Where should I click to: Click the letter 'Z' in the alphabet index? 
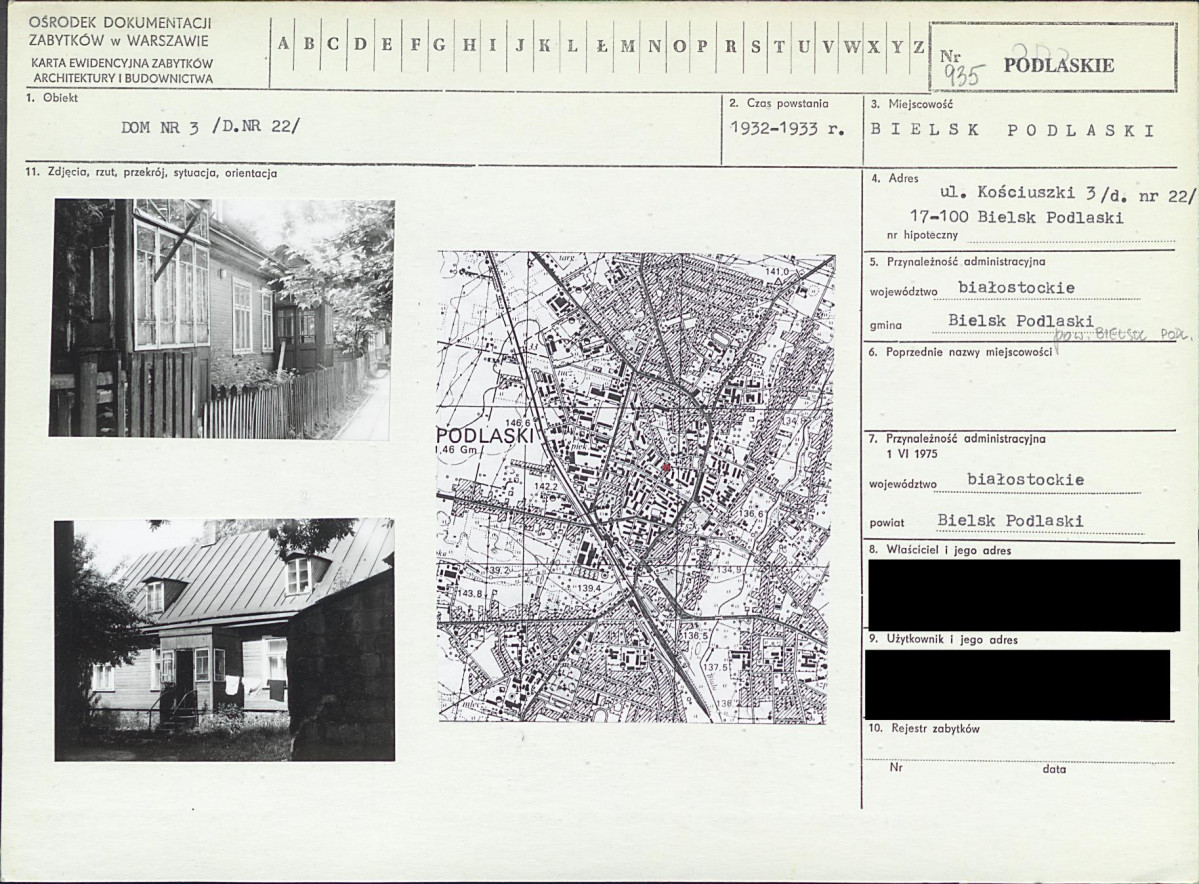pos(918,46)
